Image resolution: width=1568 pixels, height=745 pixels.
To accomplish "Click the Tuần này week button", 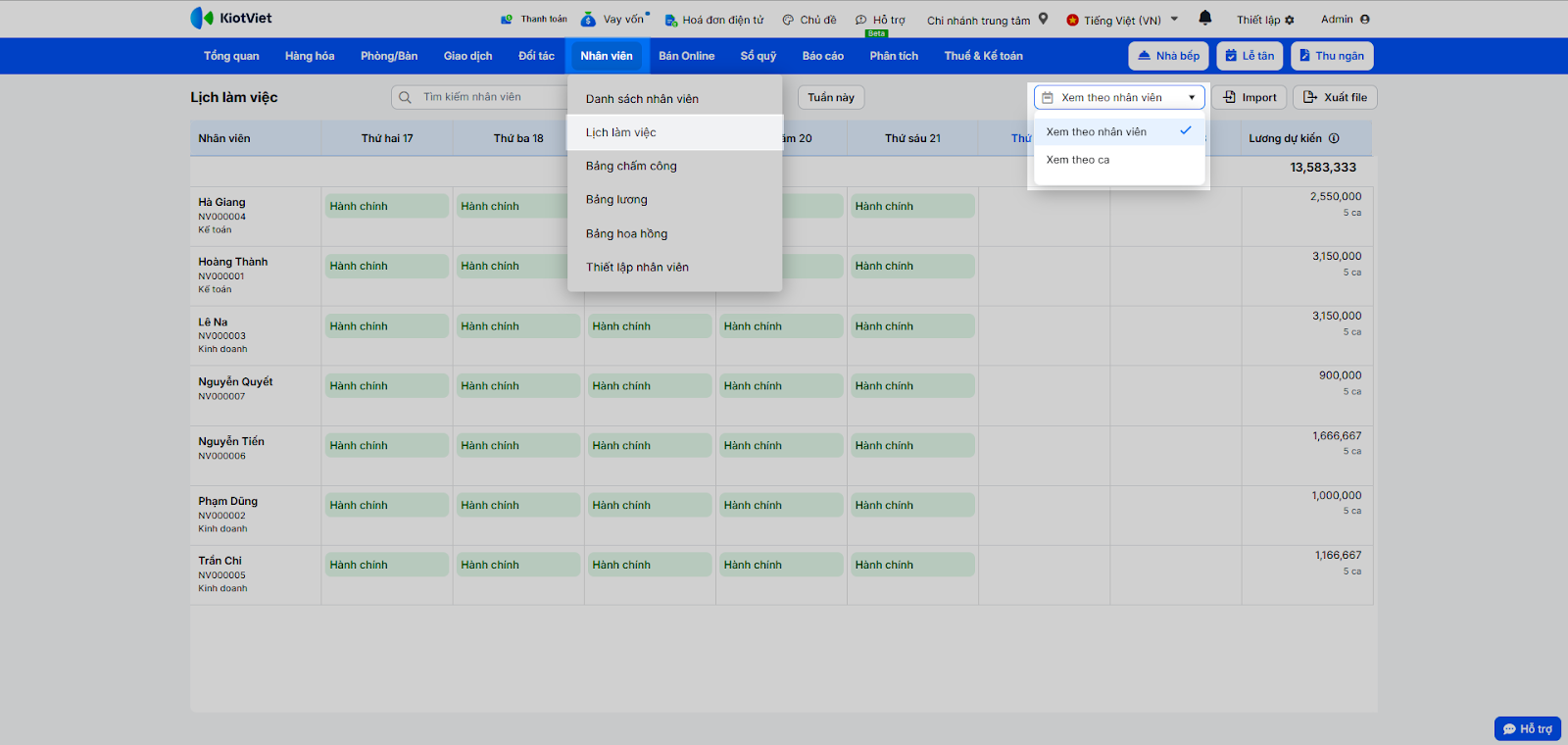I will [831, 97].
